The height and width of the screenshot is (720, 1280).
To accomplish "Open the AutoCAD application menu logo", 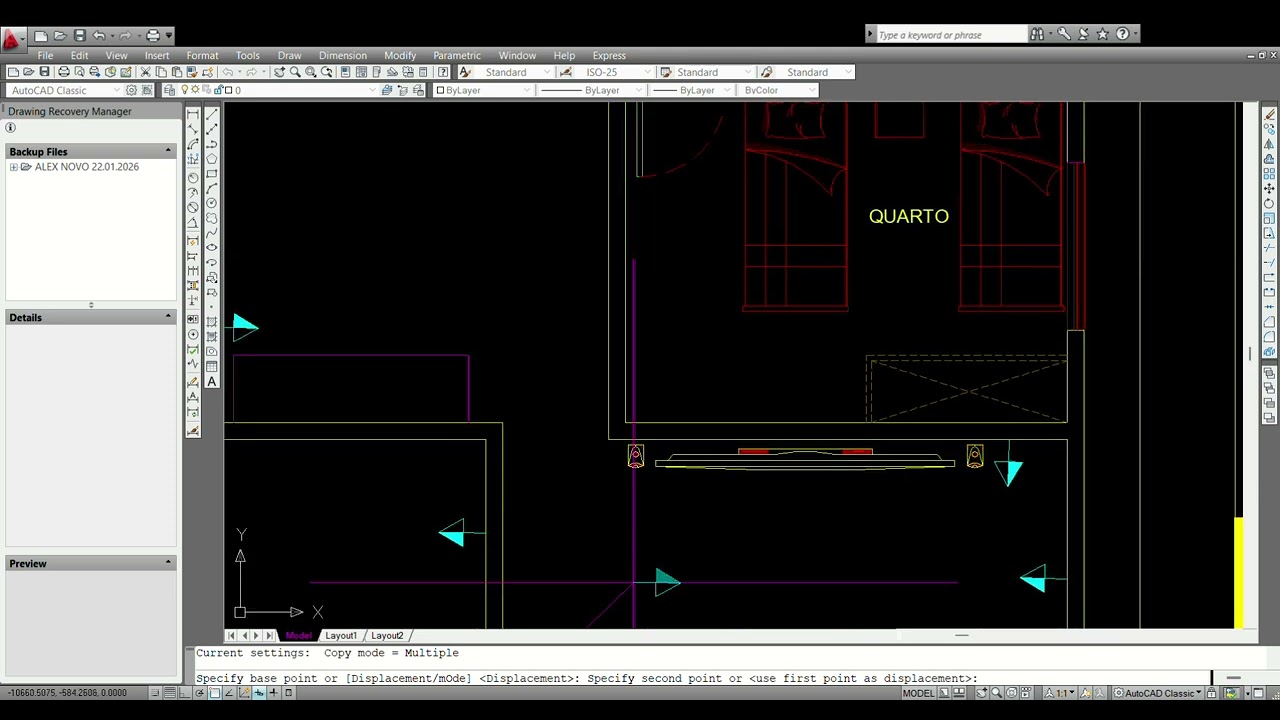I will [x=12, y=39].
